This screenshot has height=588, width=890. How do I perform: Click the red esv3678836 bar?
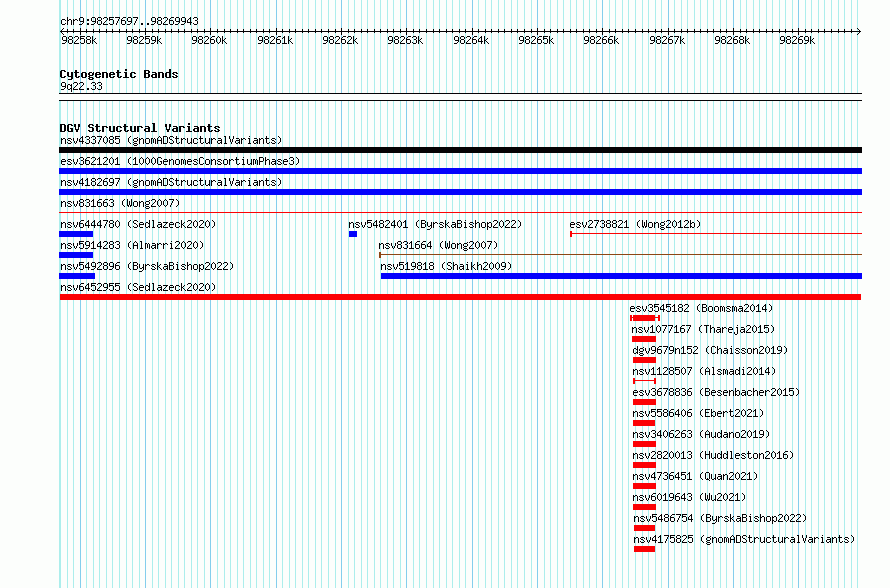tap(644, 402)
